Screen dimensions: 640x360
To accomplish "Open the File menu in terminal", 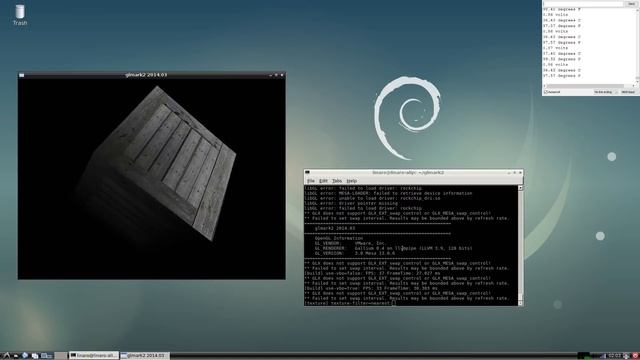I will 311,180.
